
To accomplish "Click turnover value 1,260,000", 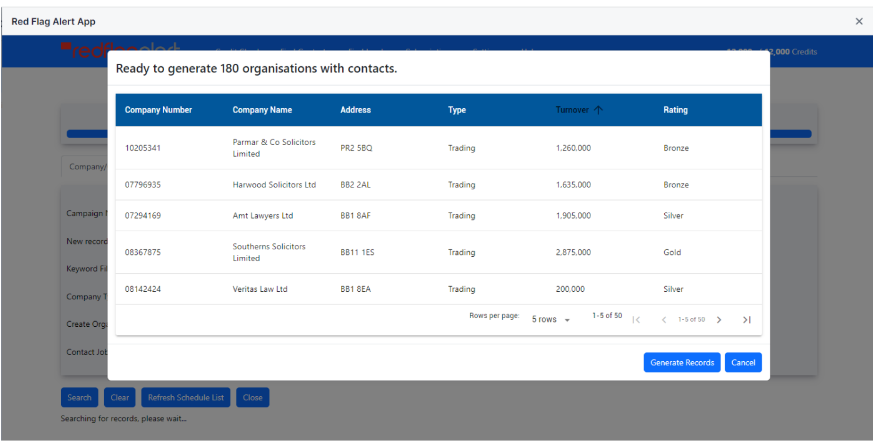I will pyautogui.click(x=573, y=148).
